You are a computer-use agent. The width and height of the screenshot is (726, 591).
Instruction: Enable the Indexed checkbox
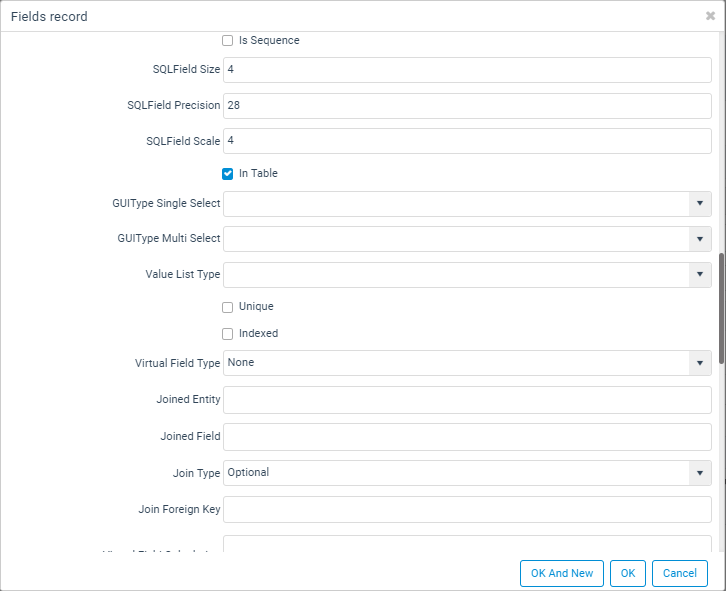tap(227, 334)
